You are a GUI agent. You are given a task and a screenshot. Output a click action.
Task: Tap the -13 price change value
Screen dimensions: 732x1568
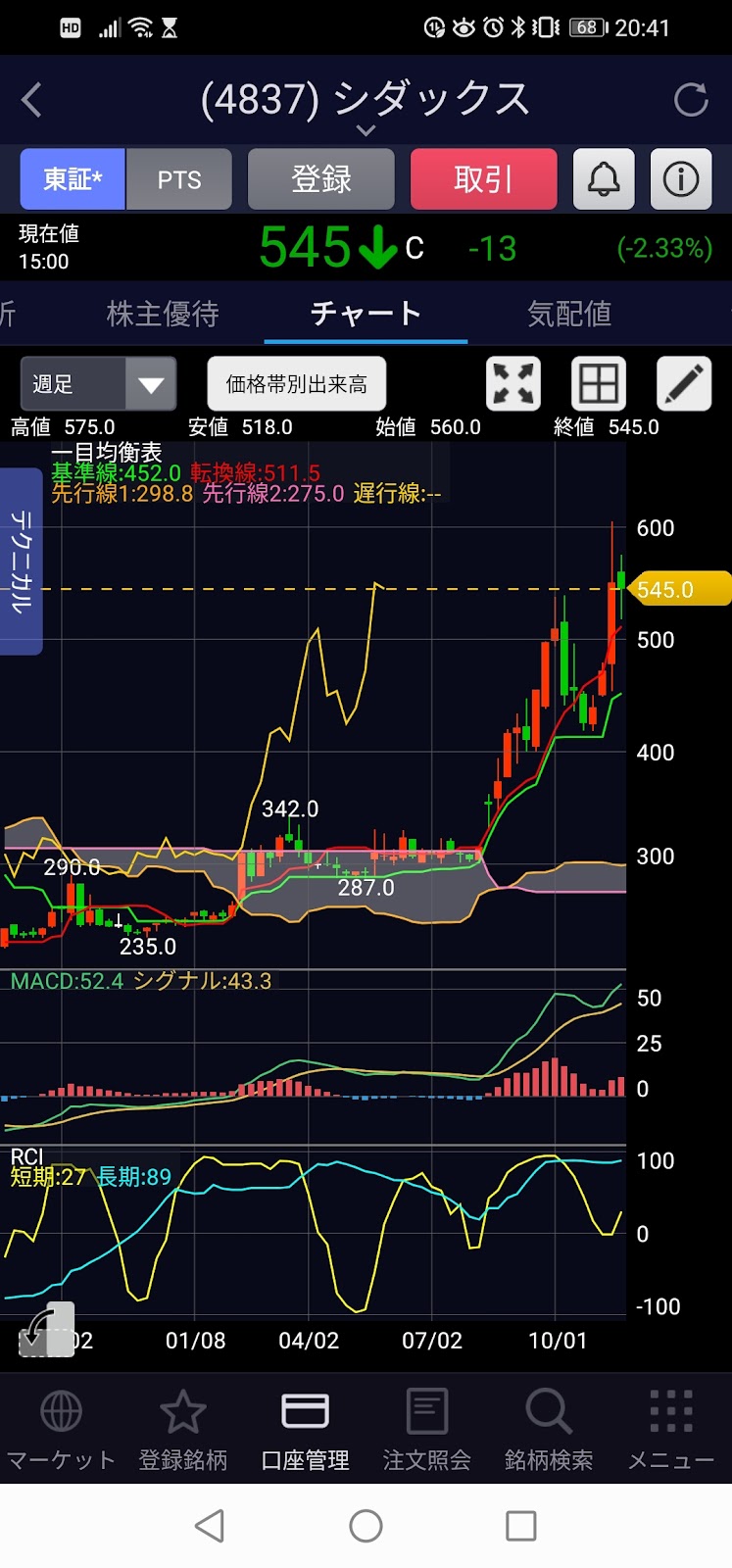point(492,248)
